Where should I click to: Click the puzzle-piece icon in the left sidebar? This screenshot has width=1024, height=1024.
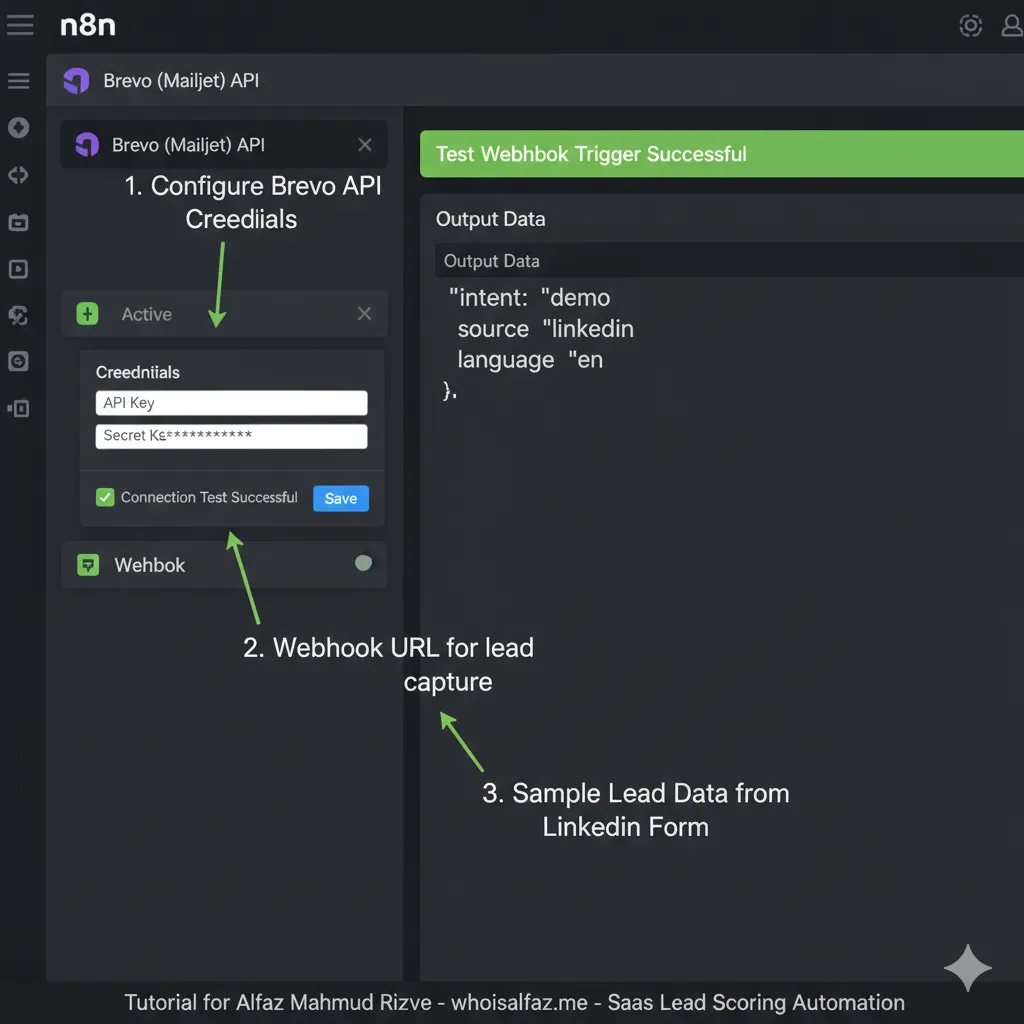(x=19, y=315)
